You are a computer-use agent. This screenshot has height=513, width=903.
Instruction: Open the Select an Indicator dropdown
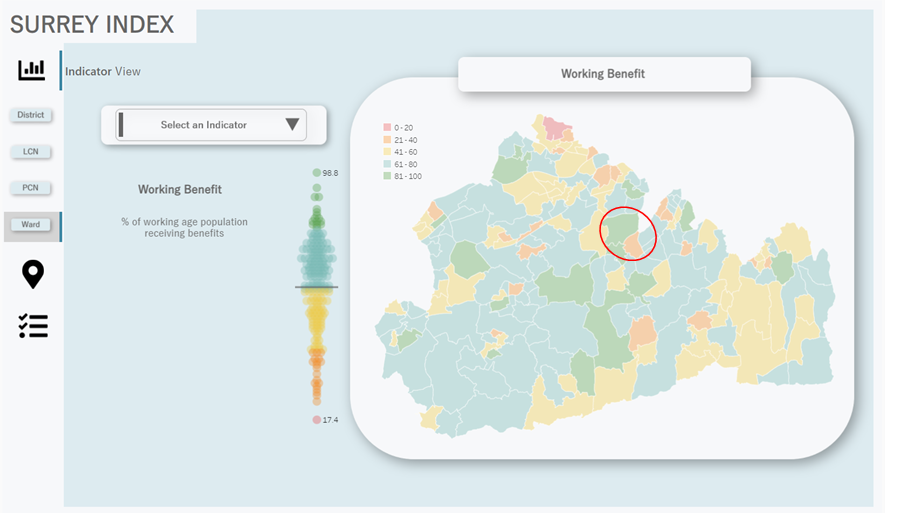tap(211, 124)
